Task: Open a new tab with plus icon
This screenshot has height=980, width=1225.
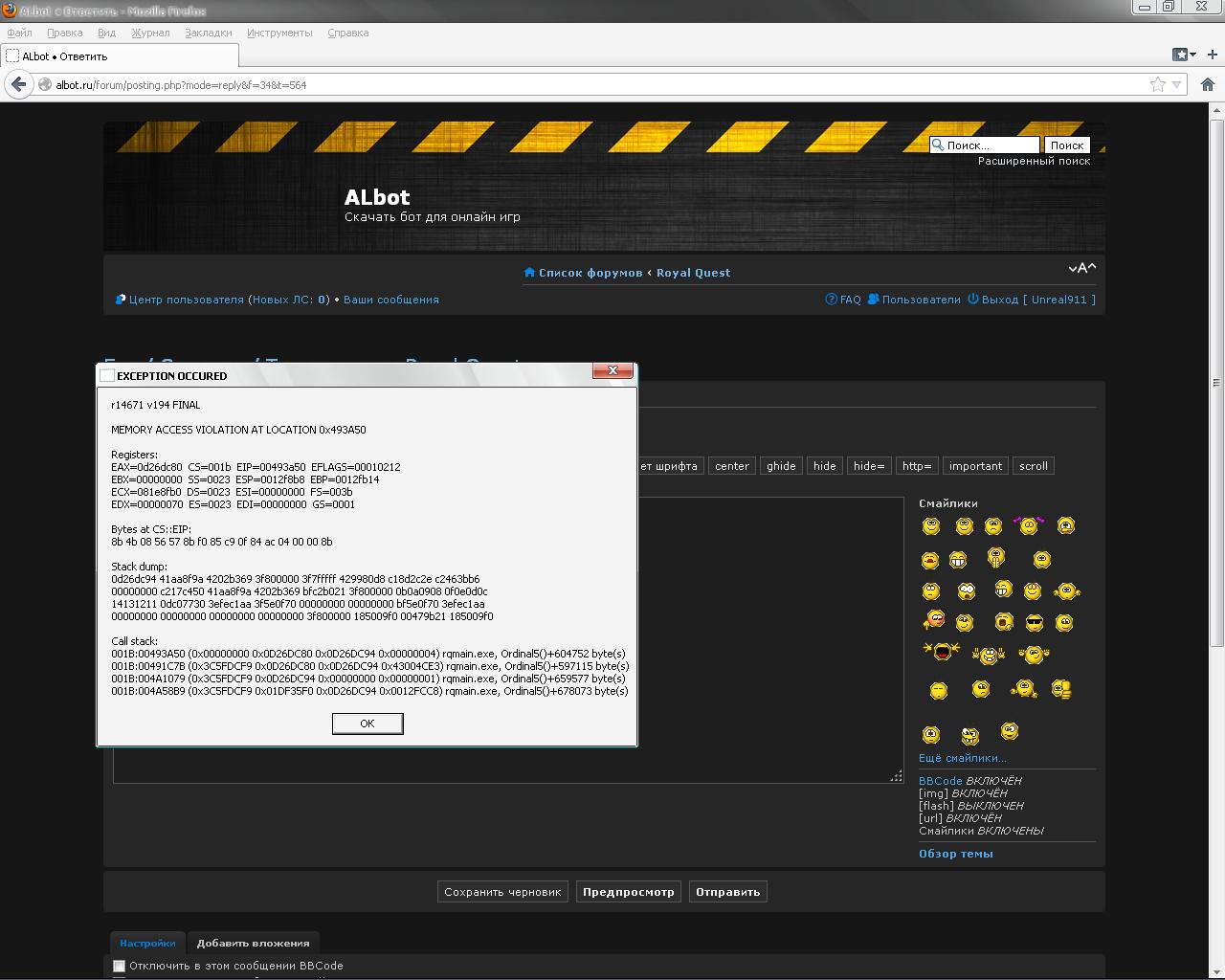Action: point(1212,55)
